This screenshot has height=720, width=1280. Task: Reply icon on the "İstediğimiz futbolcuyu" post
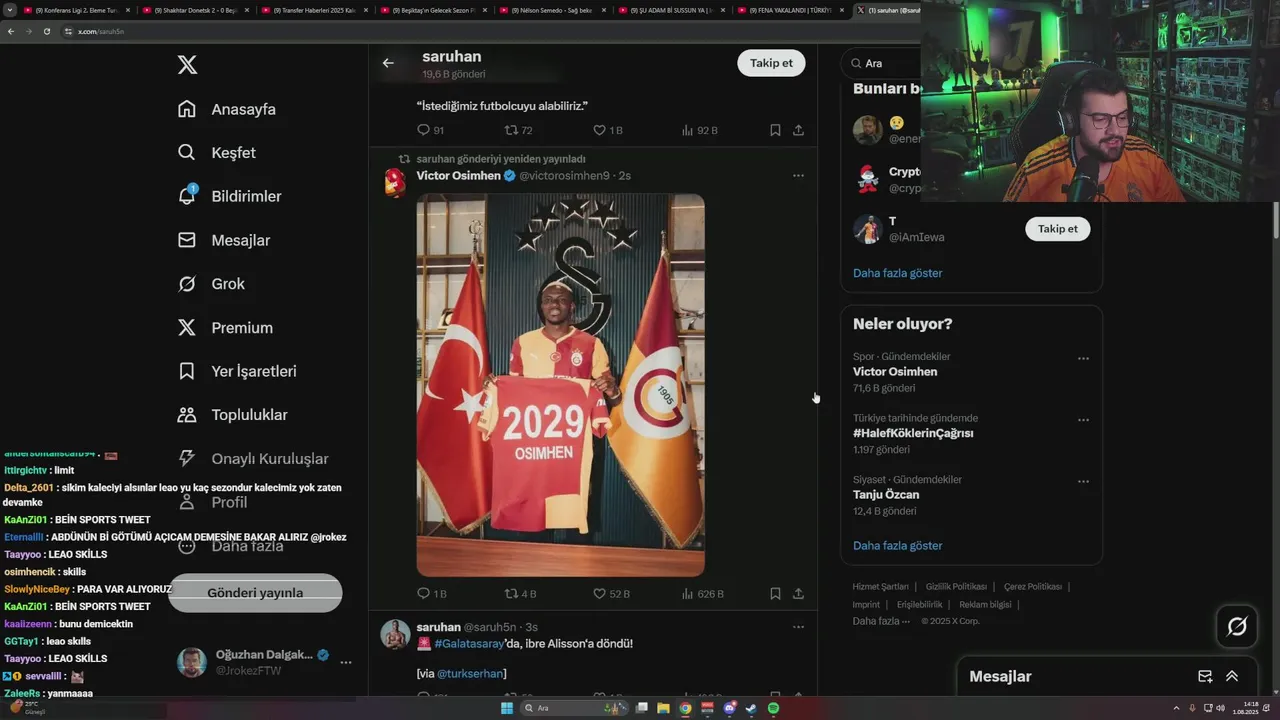[423, 130]
